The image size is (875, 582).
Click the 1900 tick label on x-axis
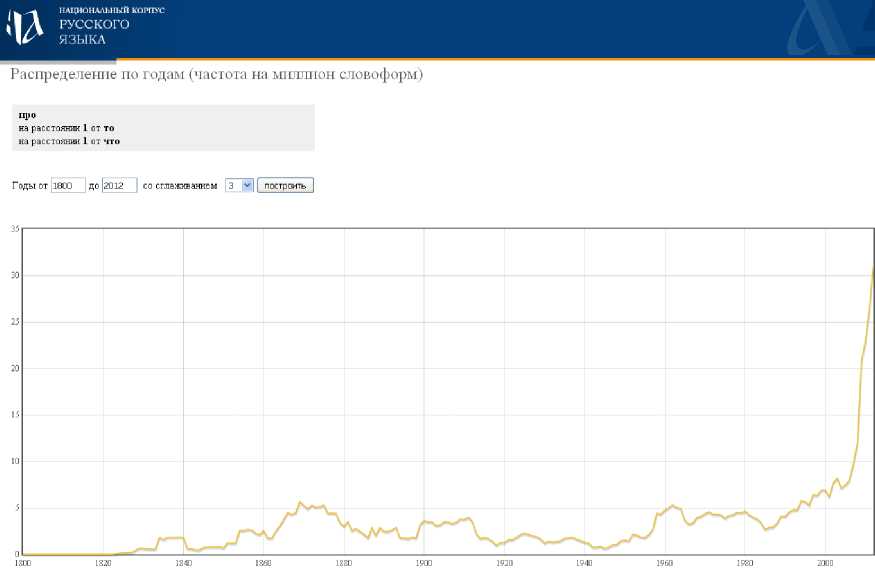pos(423,564)
